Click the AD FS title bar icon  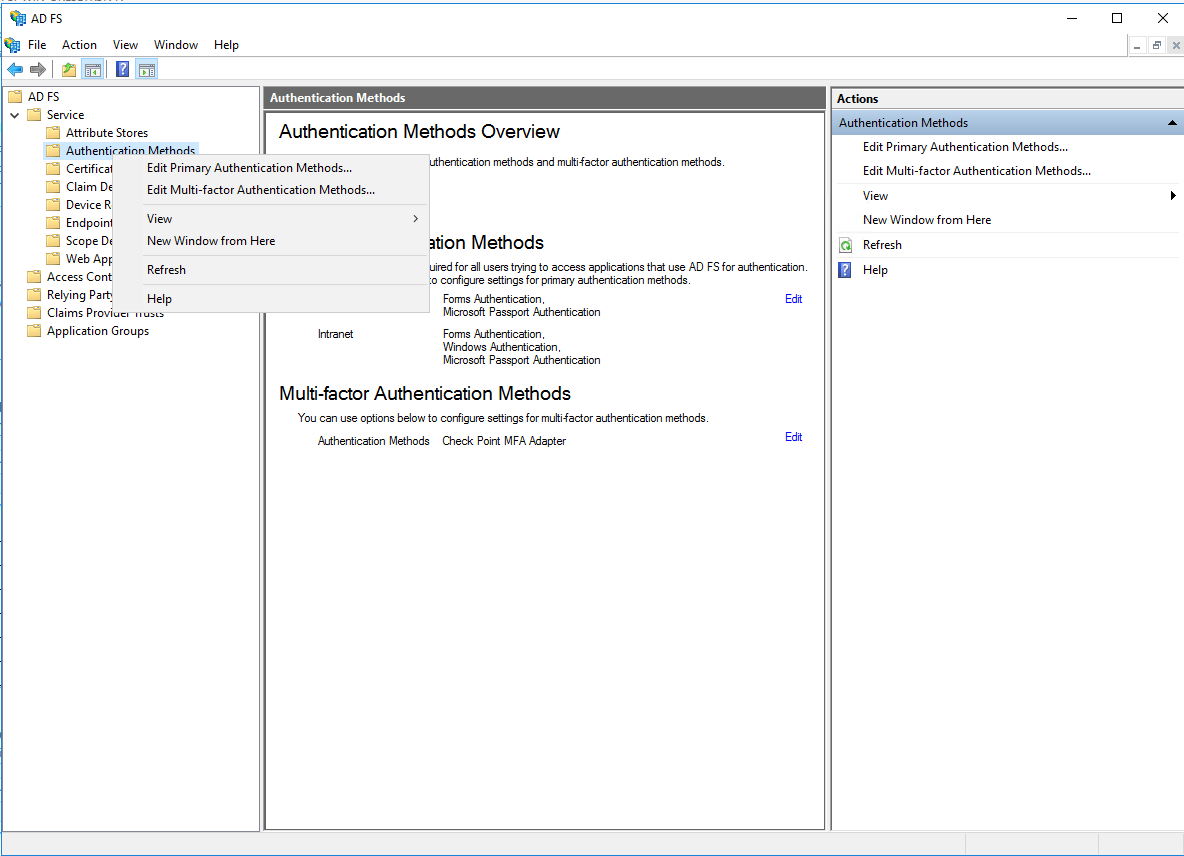(x=17, y=18)
